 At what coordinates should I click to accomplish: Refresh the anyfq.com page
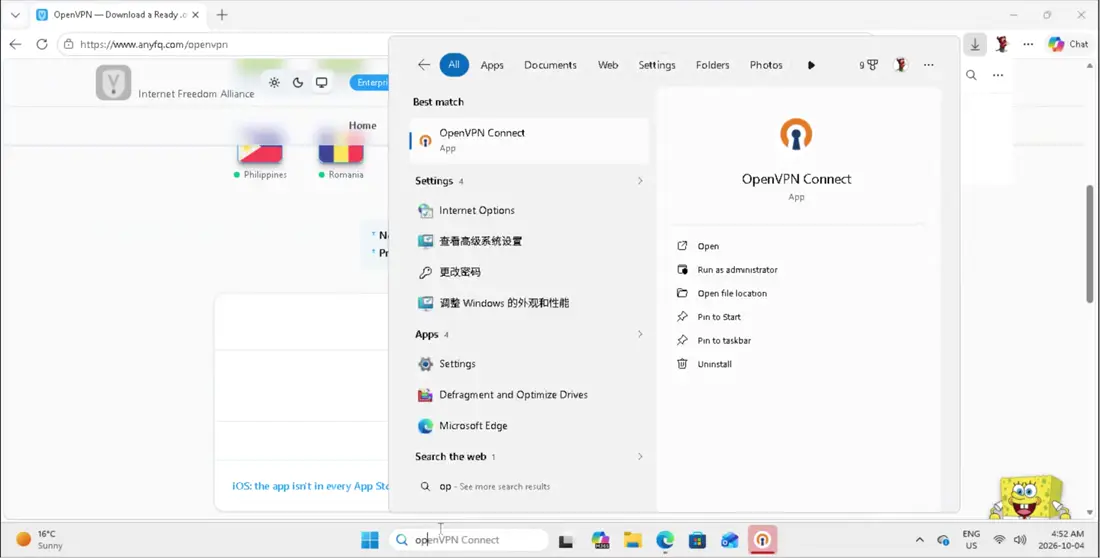[42, 44]
